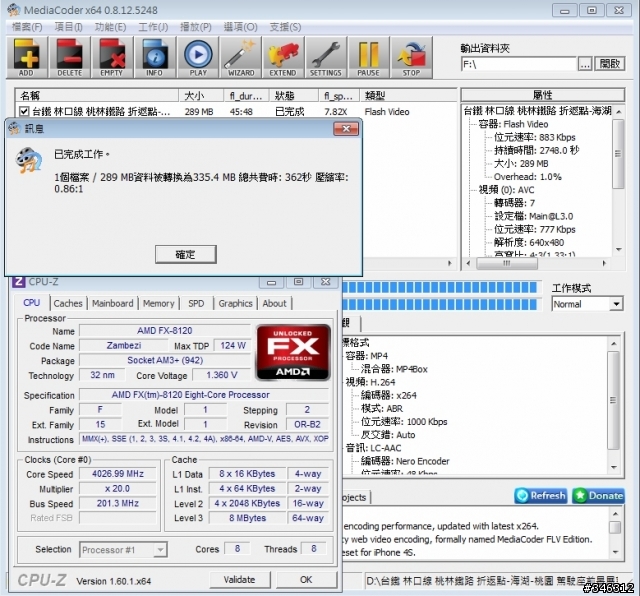Open the INFO toolbar icon
This screenshot has height=596, width=640.
pos(155,57)
